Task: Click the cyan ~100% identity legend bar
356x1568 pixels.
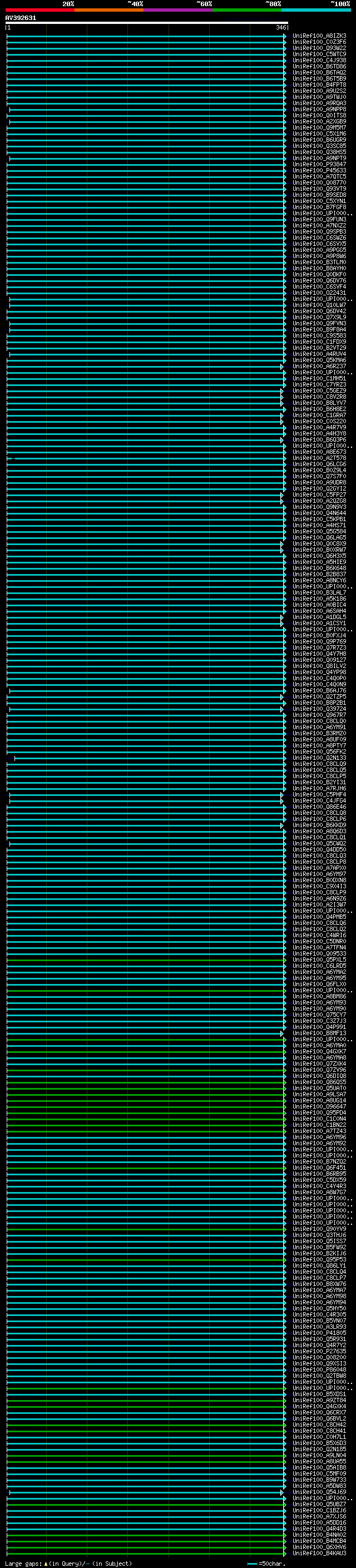Action: [x=316, y=10]
